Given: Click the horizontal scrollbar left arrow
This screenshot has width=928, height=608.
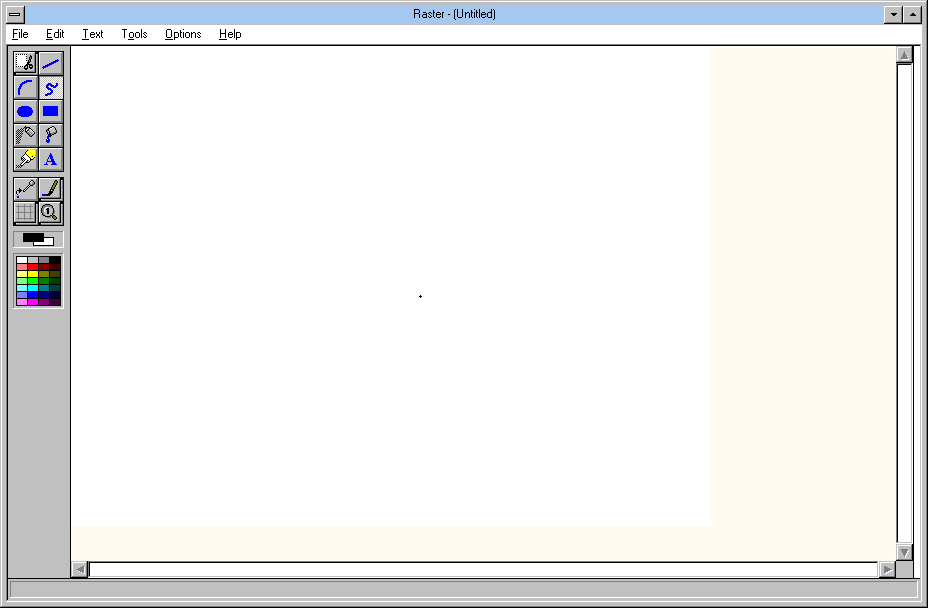Looking at the screenshot, I should tap(80, 570).
